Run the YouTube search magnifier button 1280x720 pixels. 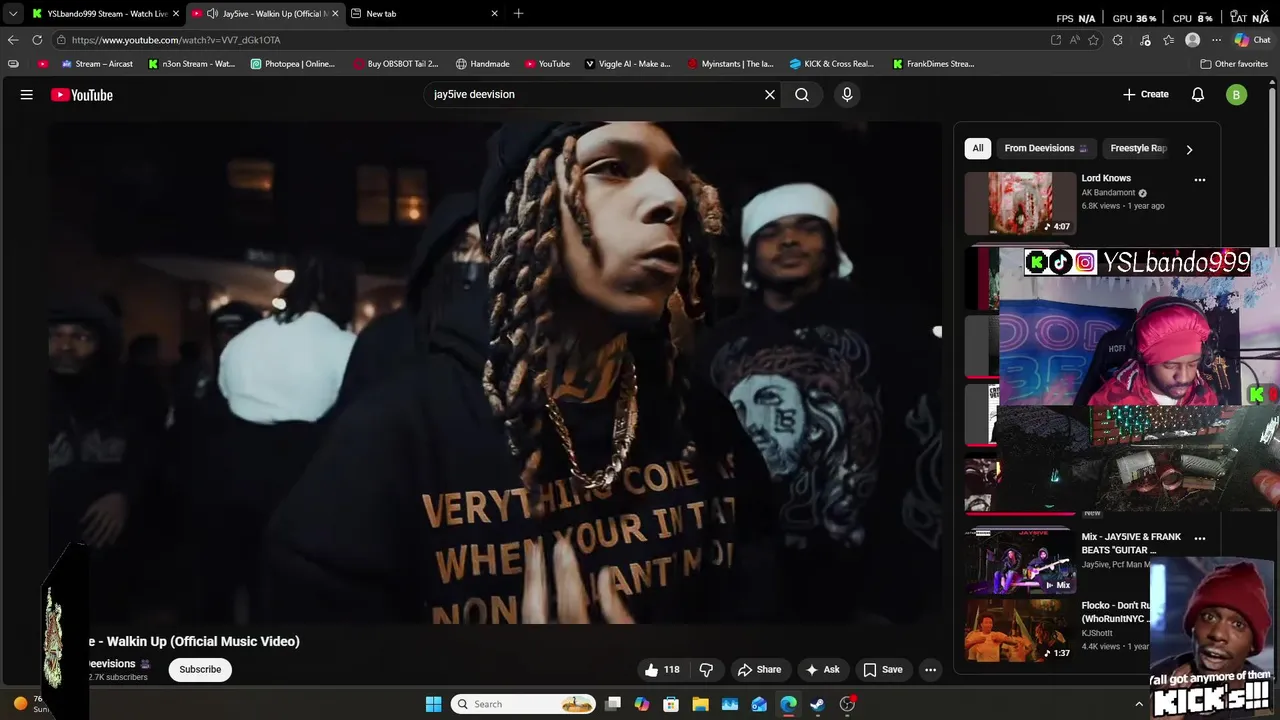coord(802,94)
